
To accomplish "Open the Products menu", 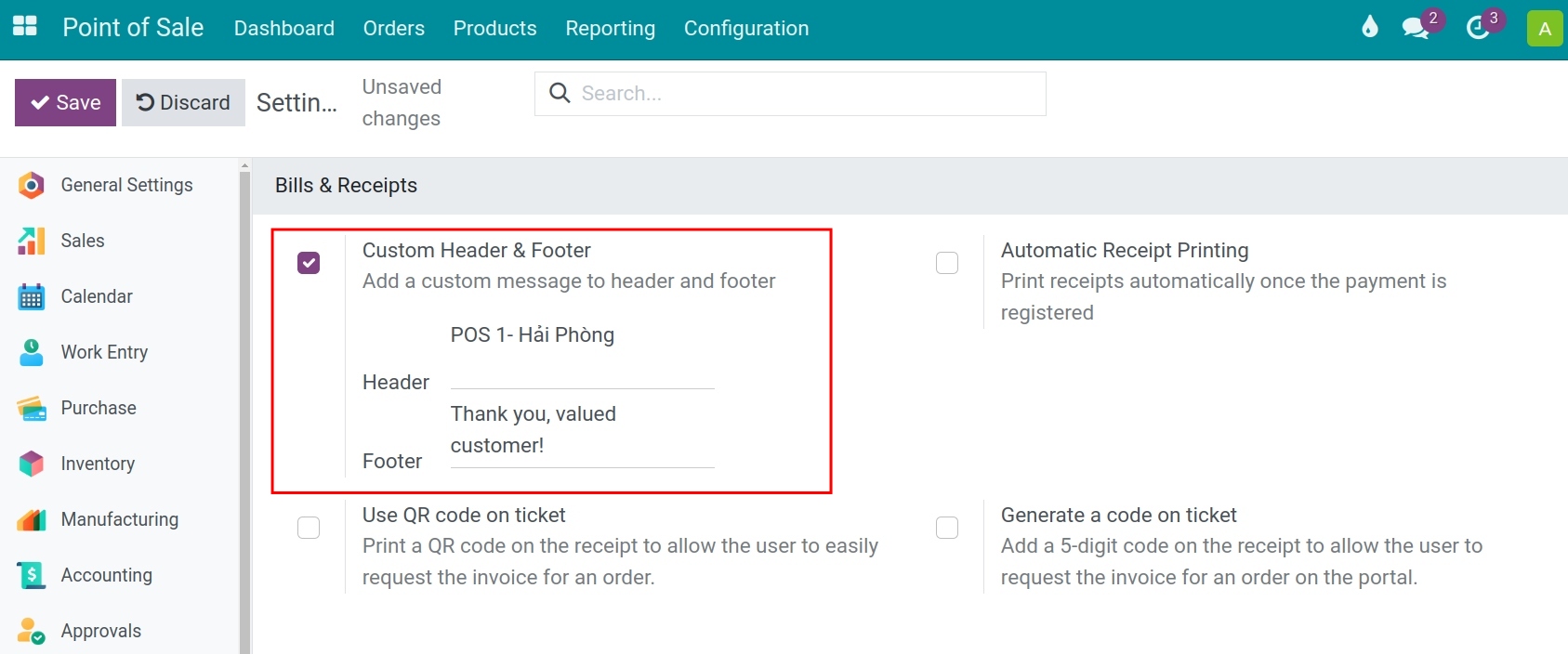I will pos(495,28).
